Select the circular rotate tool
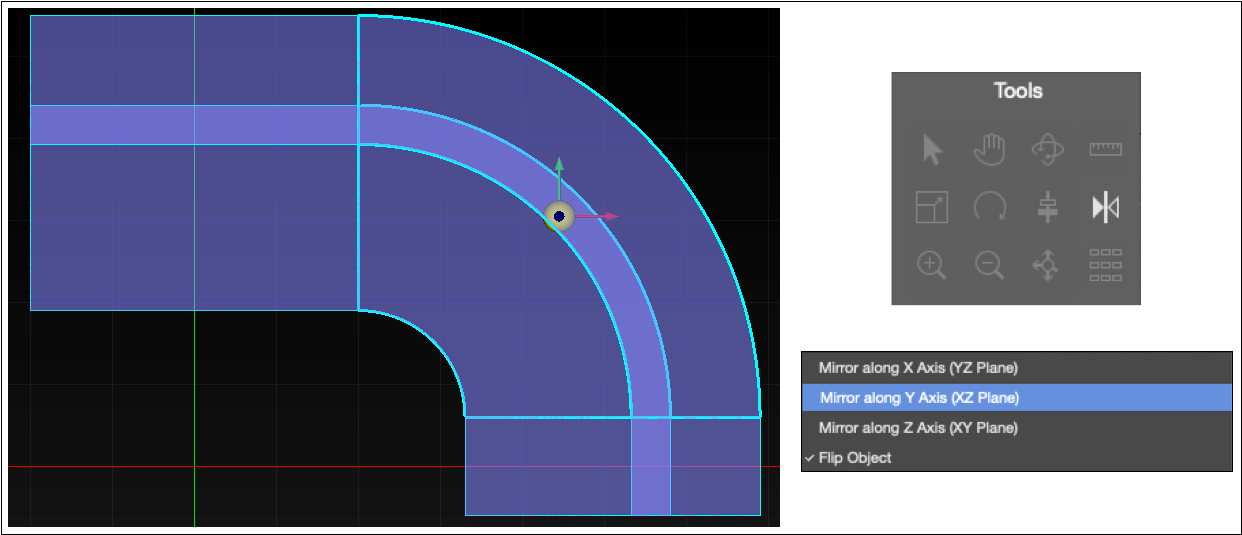The height and width of the screenshot is (535, 1242). click(989, 208)
